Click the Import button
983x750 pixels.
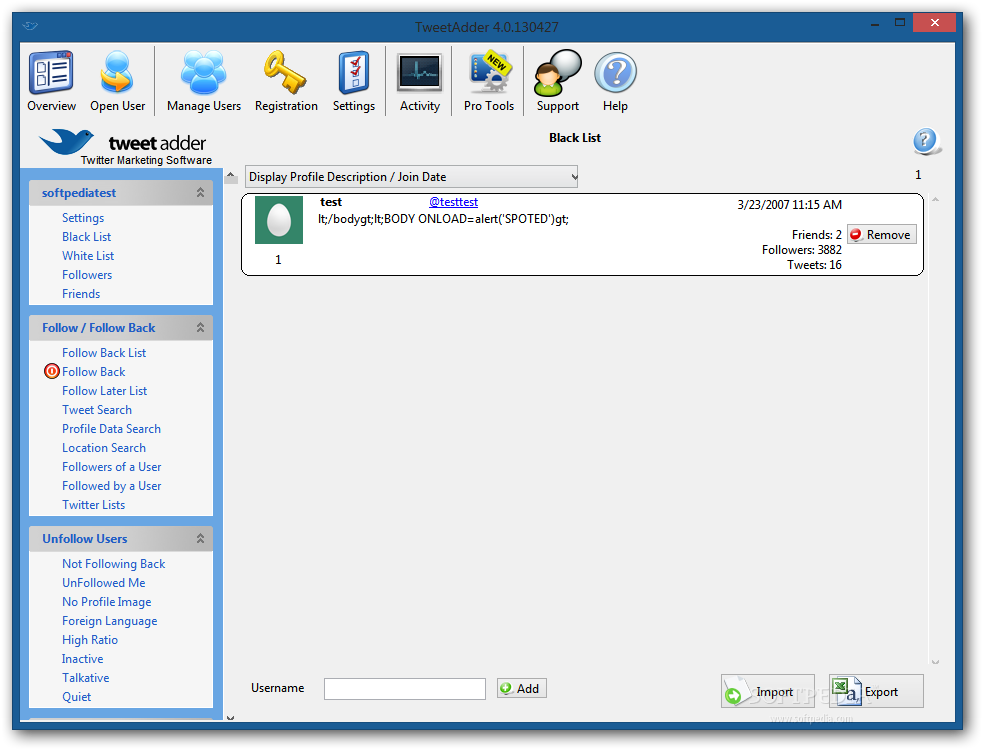[x=767, y=691]
